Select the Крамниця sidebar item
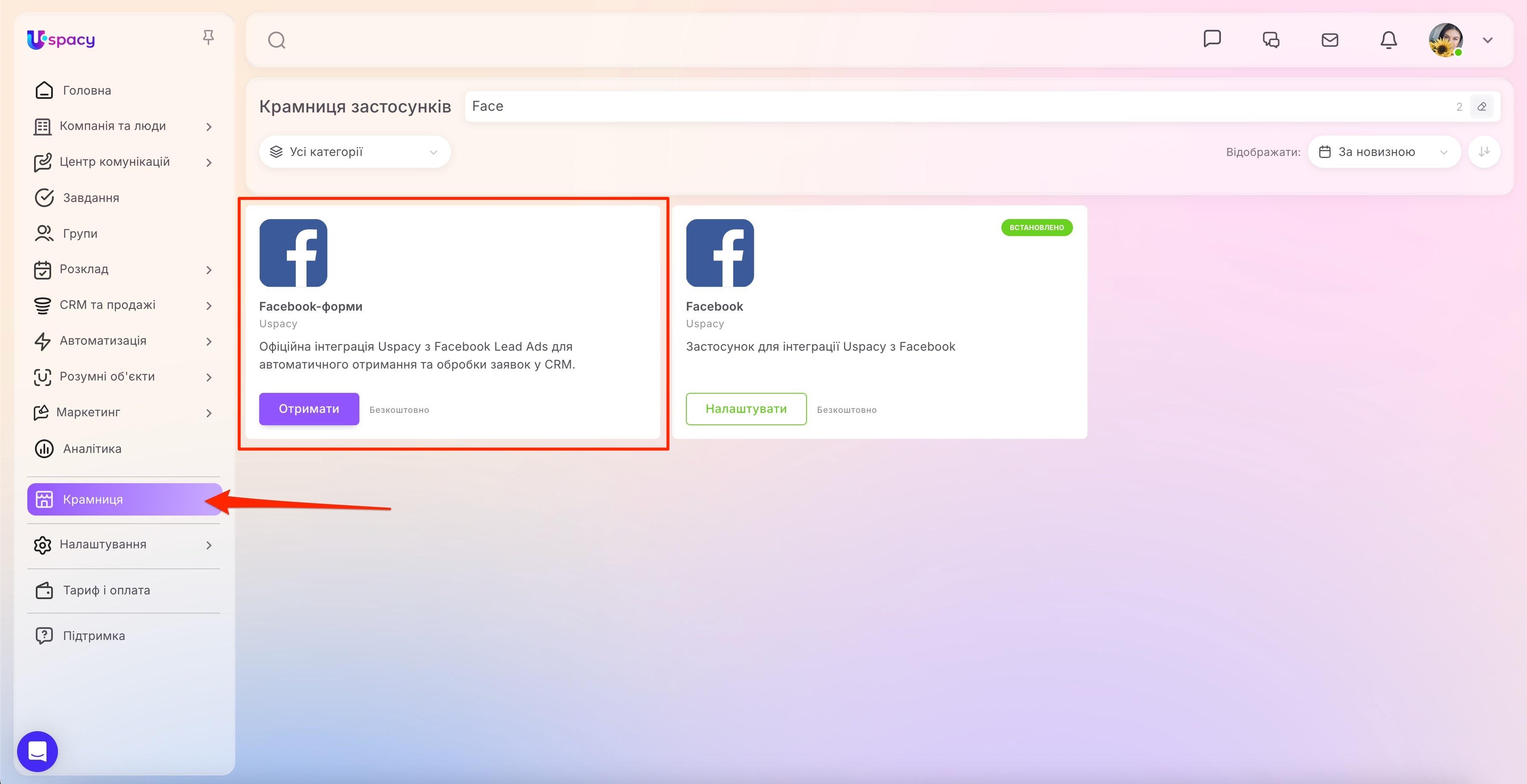Viewport: 1527px width, 784px height. coord(124,499)
